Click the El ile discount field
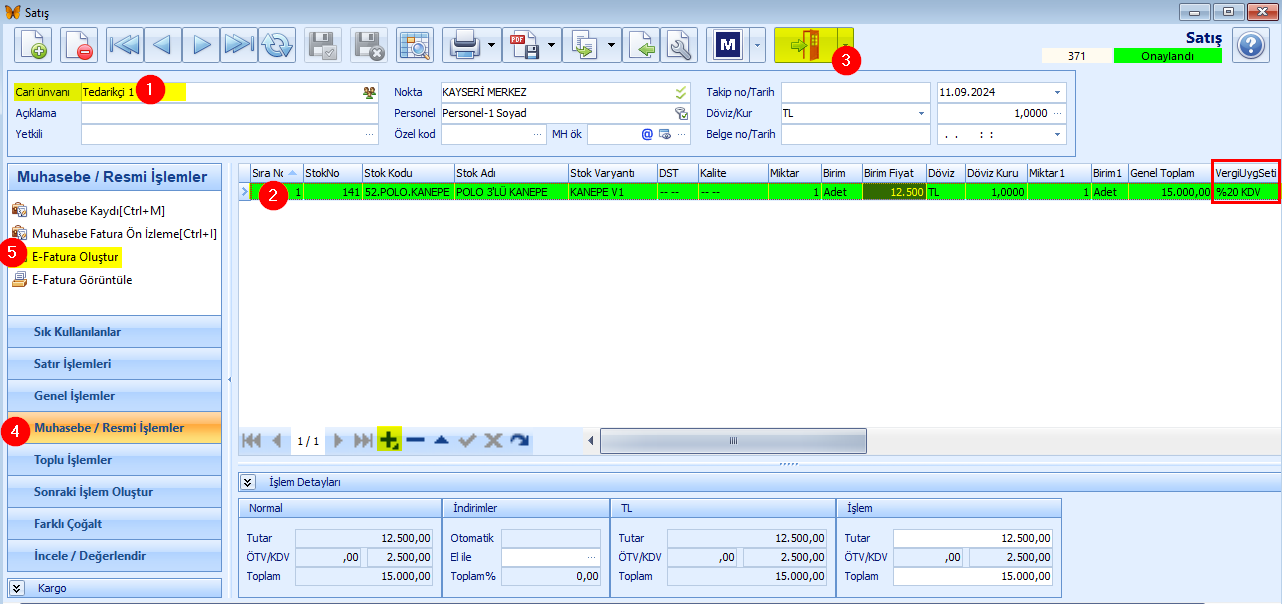 pos(550,557)
